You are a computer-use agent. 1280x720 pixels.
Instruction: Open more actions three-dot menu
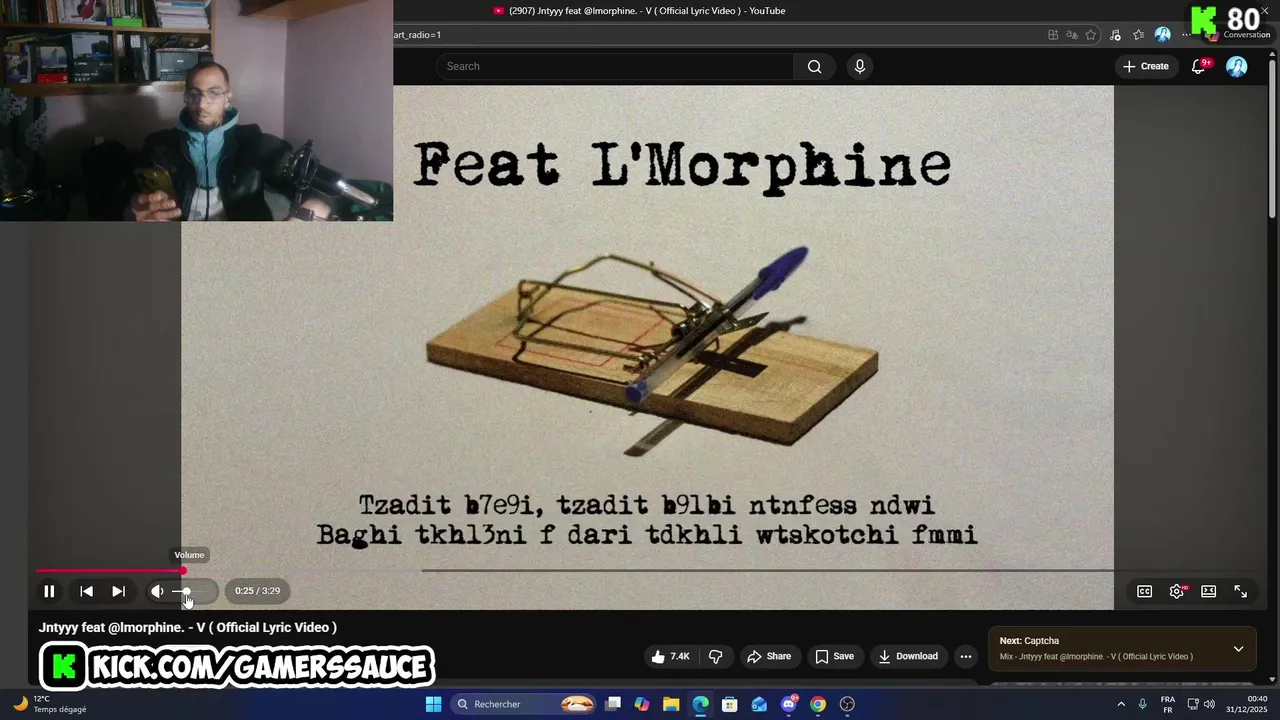(965, 656)
